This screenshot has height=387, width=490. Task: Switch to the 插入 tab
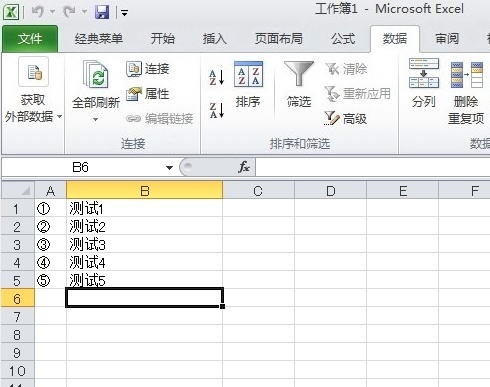[x=215, y=39]
